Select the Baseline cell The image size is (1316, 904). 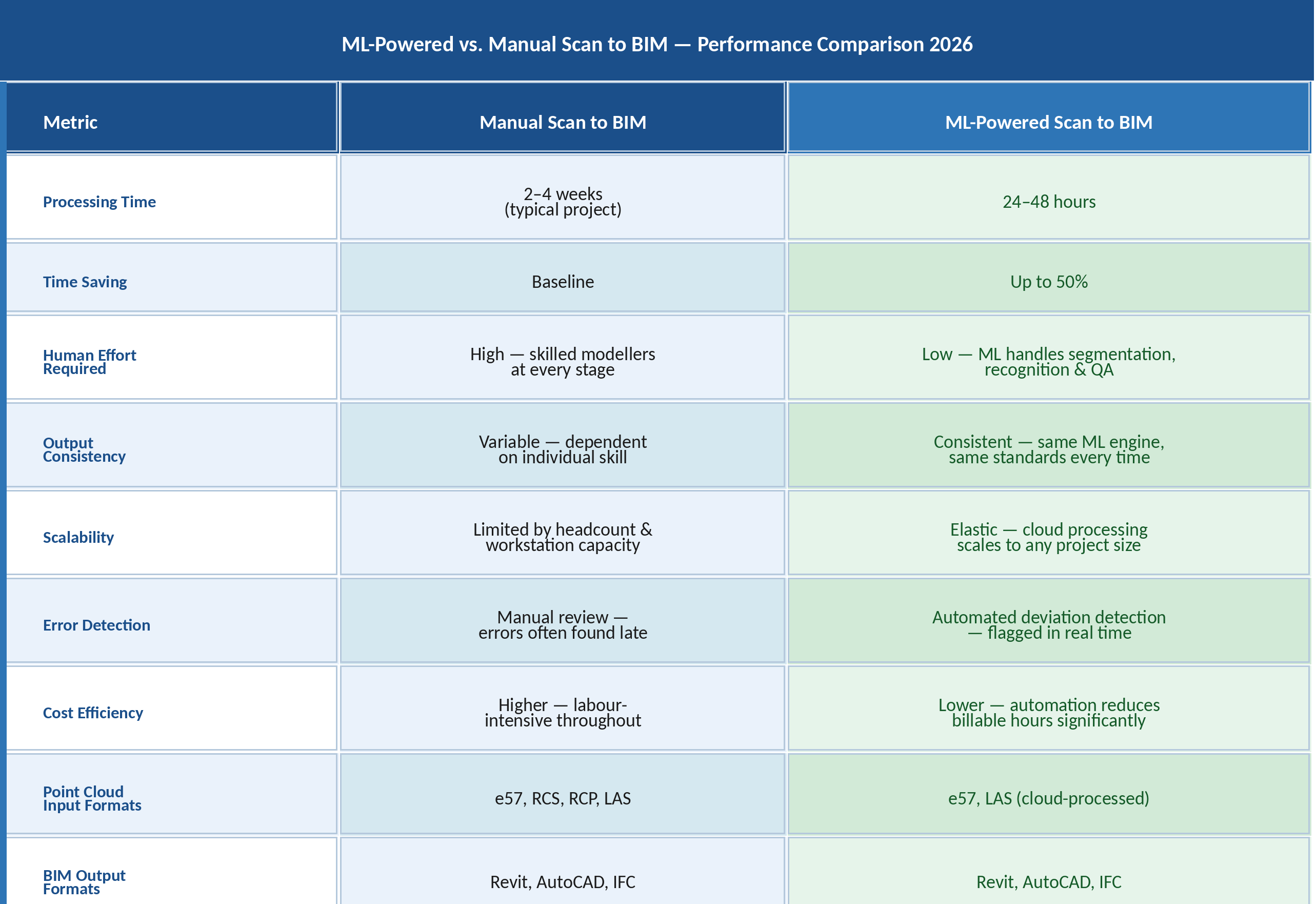(562, 282)
